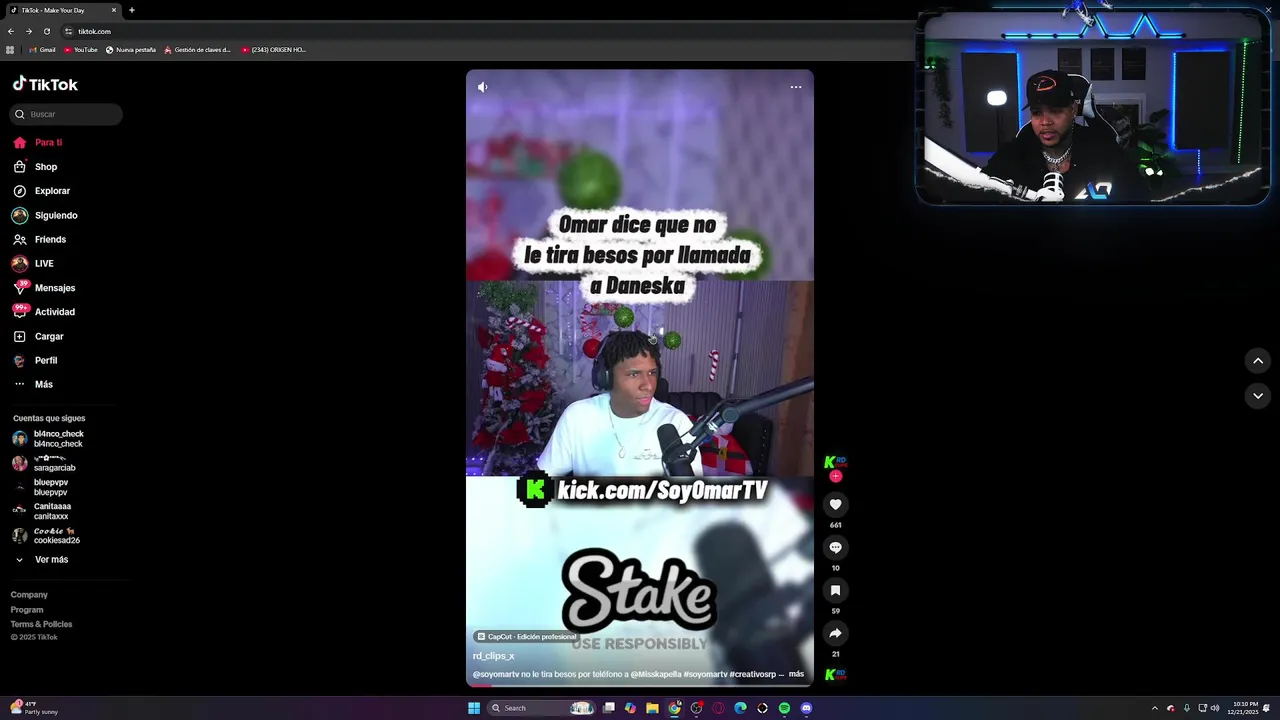Image resolution: width=1280 pixels, height=720 pixels.
Task: Open Terms & Policies footer link
Action: [x=41, y=624]
